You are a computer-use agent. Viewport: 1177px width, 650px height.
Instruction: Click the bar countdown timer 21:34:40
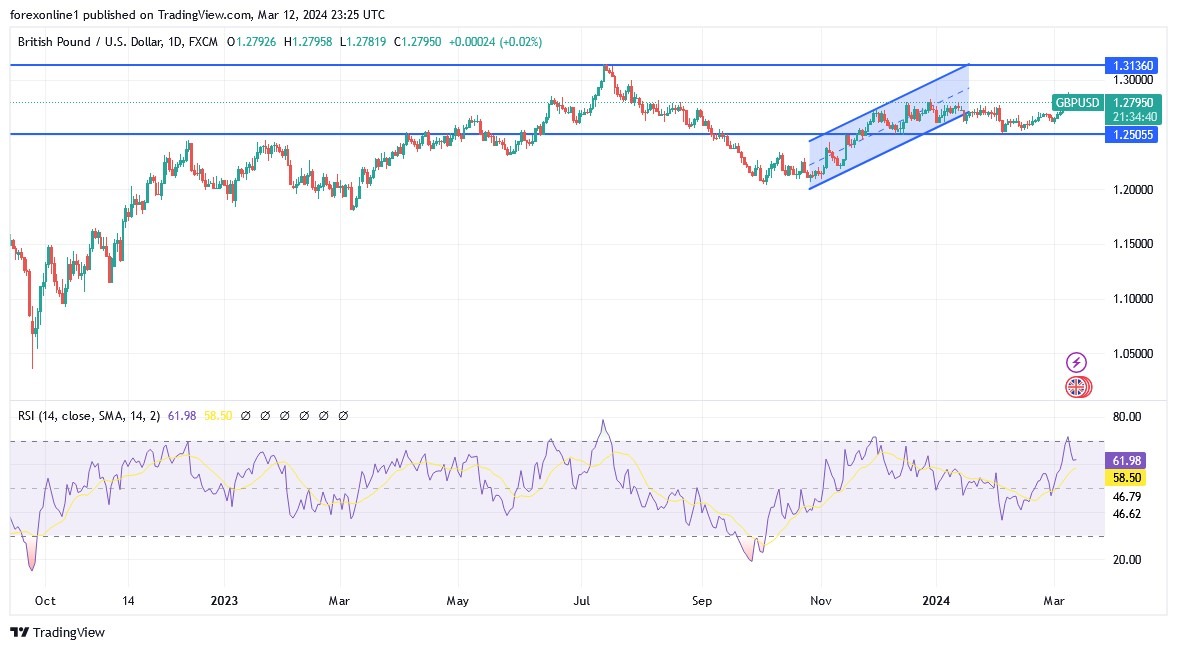pos(1135,117)
